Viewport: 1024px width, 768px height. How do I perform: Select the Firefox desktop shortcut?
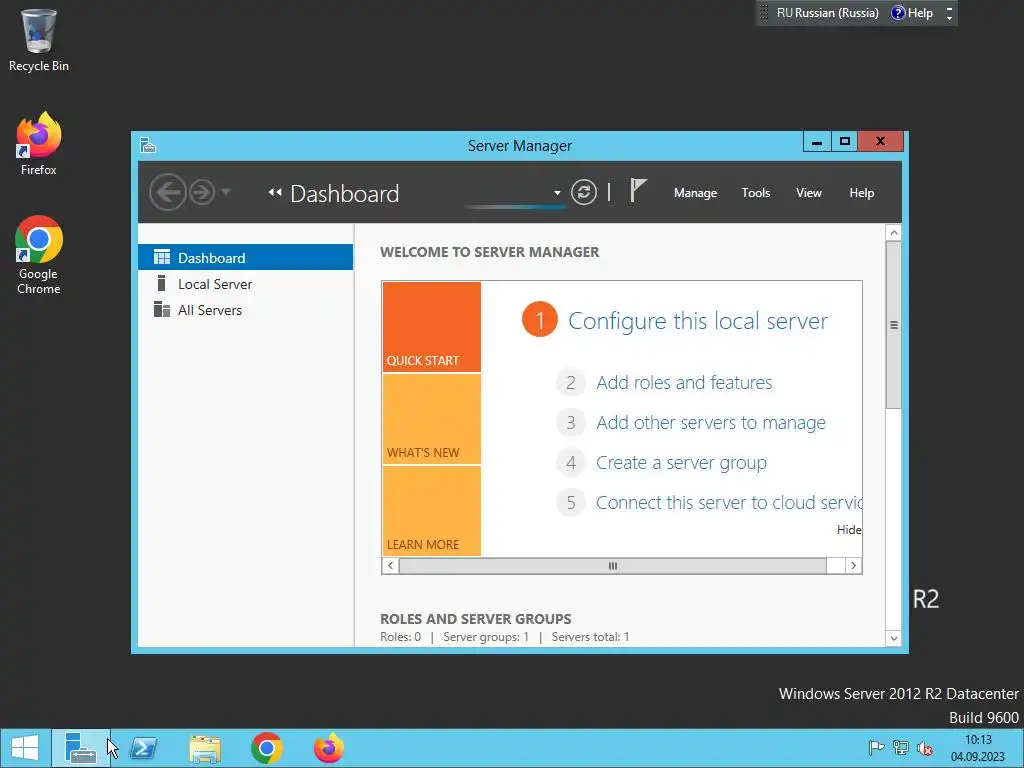pos(39,144)
